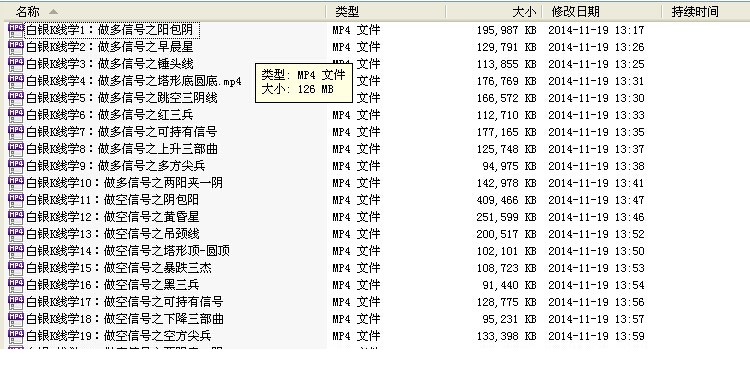Select file 白银K线学18：做空信号之下降三部曲
750x372 pixels.
[124, 319]
